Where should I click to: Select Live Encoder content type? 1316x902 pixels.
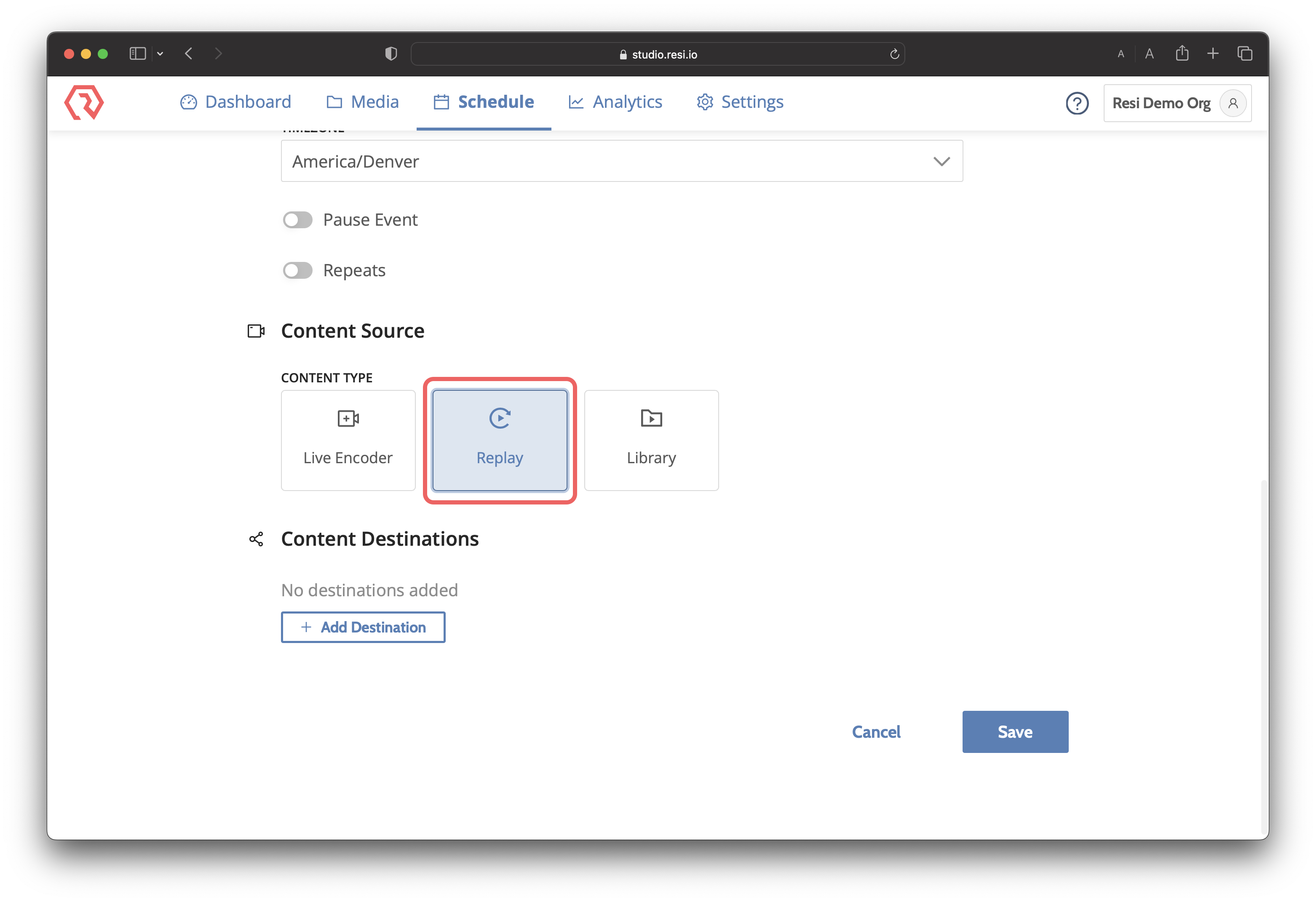[348, 440]
